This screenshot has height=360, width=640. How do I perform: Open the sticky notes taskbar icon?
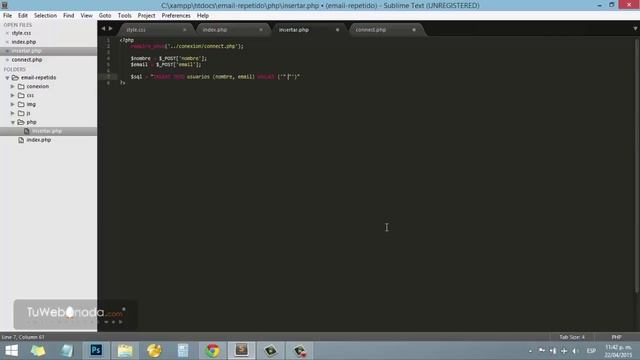38,351
